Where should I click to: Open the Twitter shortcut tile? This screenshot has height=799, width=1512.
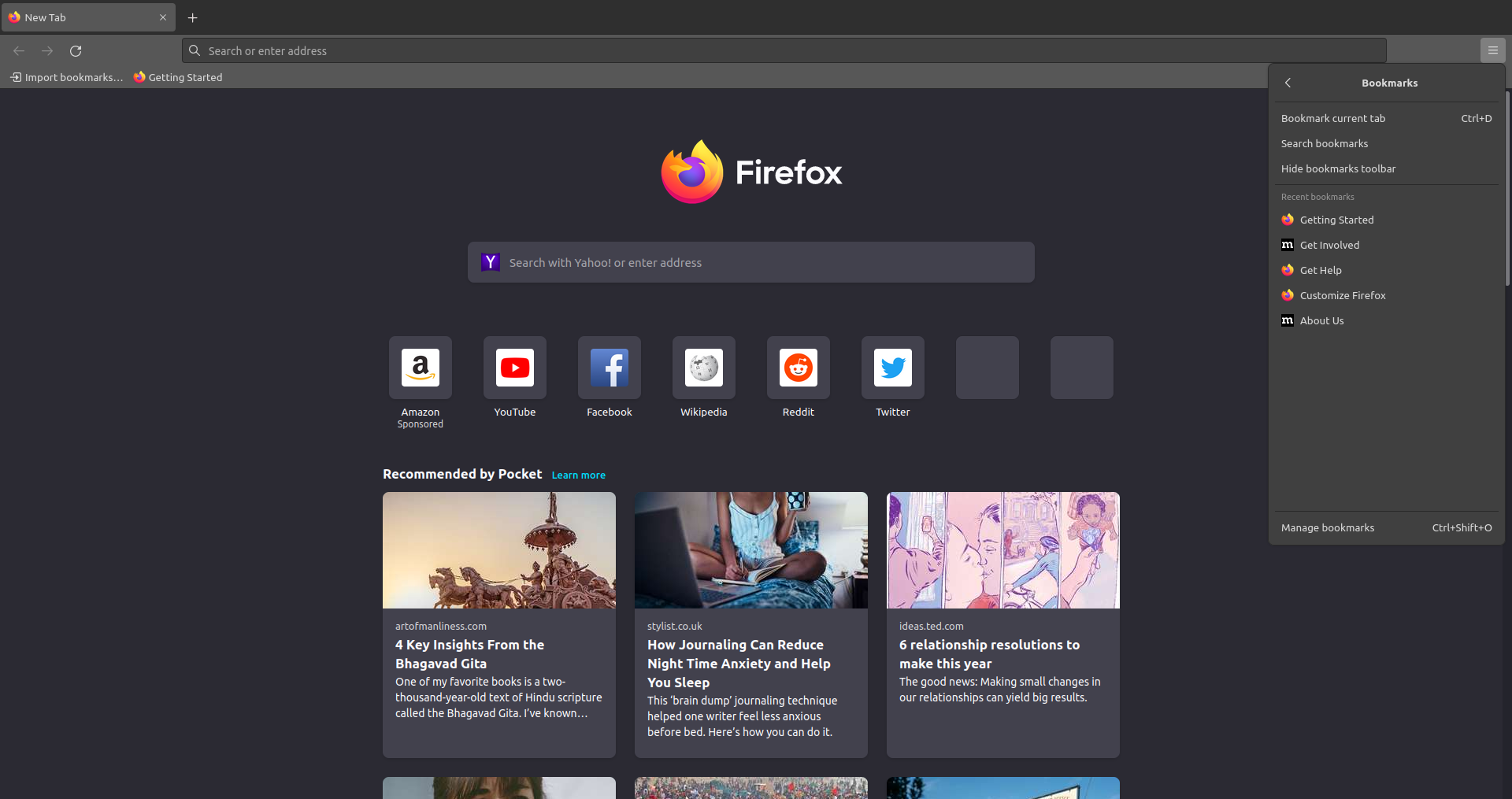(892, 368)
